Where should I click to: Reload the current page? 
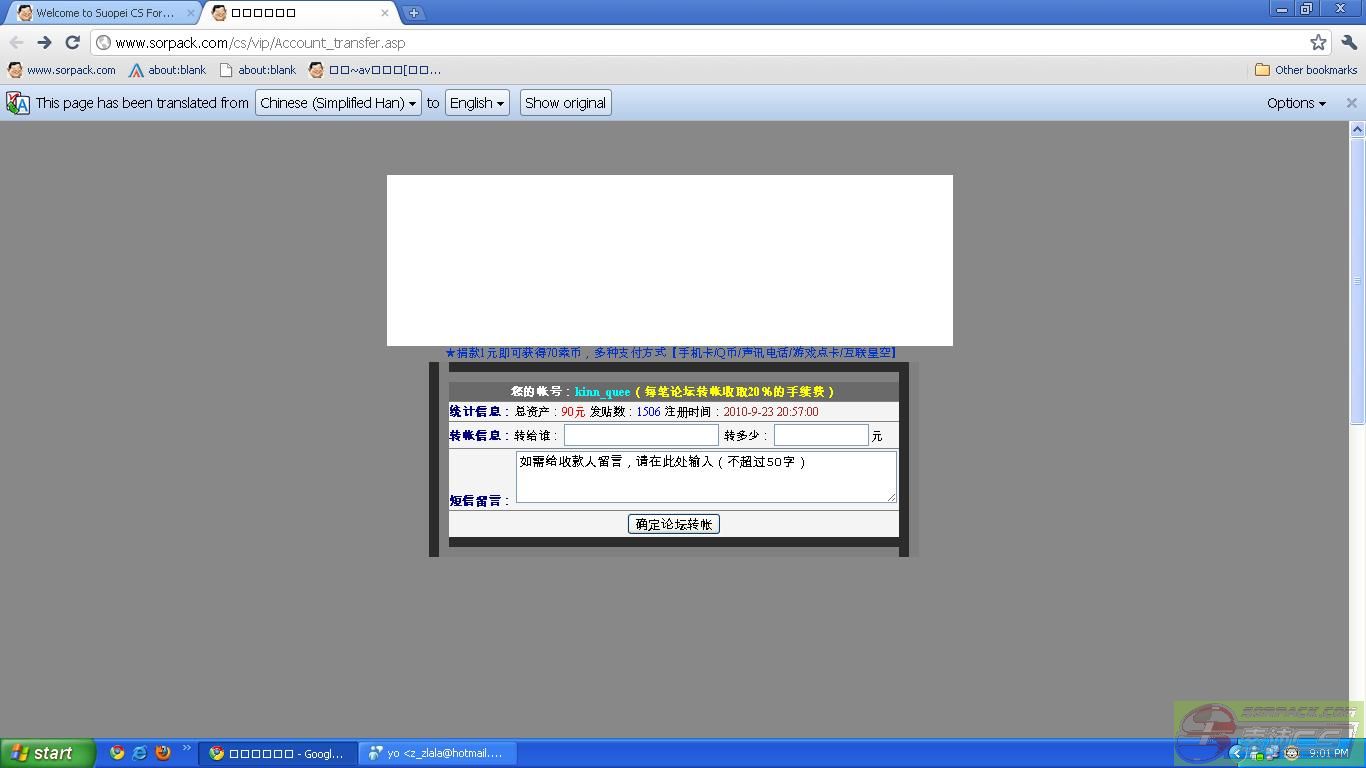tap(72, 42)
